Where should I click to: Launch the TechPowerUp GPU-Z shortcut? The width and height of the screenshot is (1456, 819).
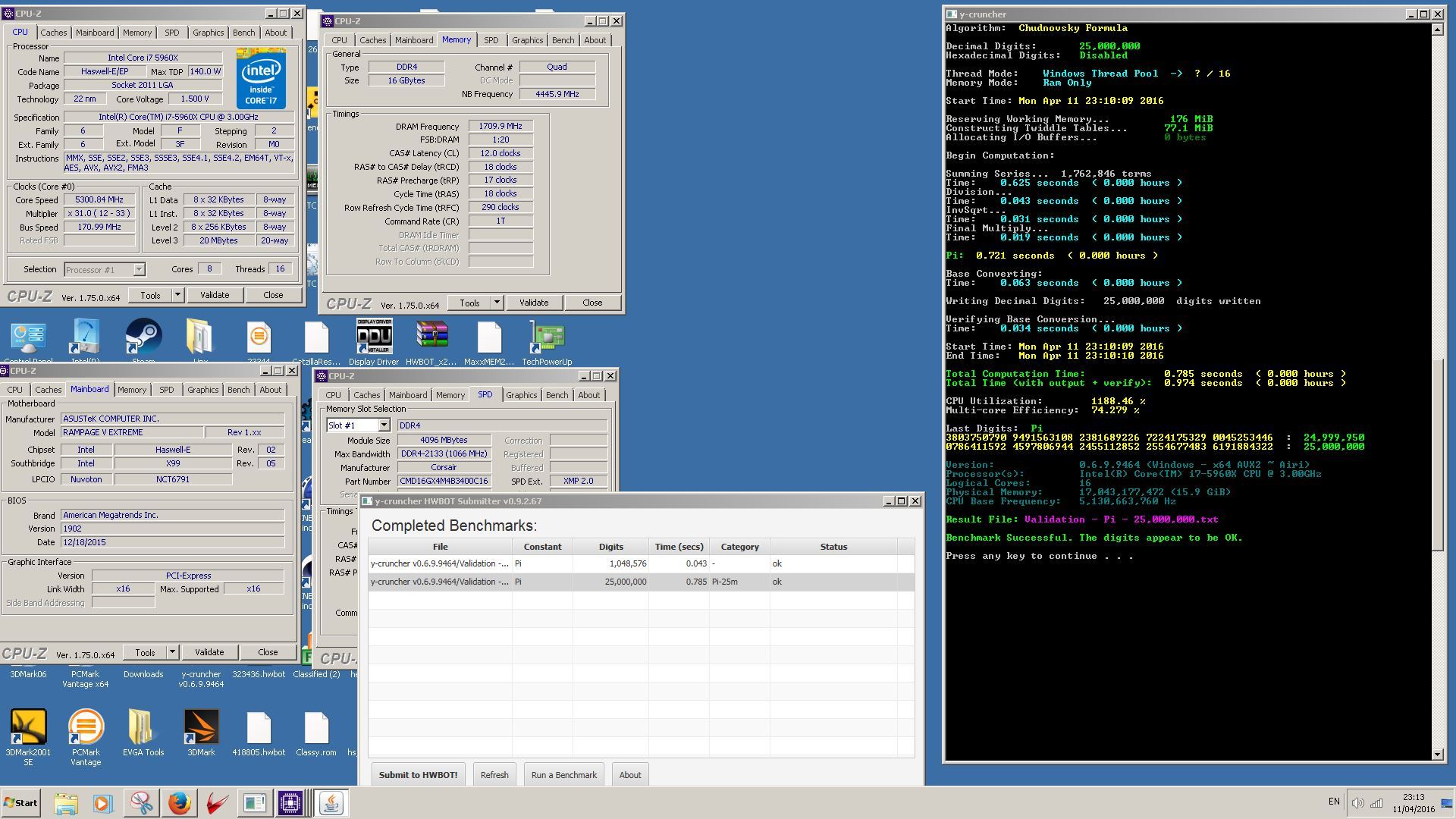(547, 341)
